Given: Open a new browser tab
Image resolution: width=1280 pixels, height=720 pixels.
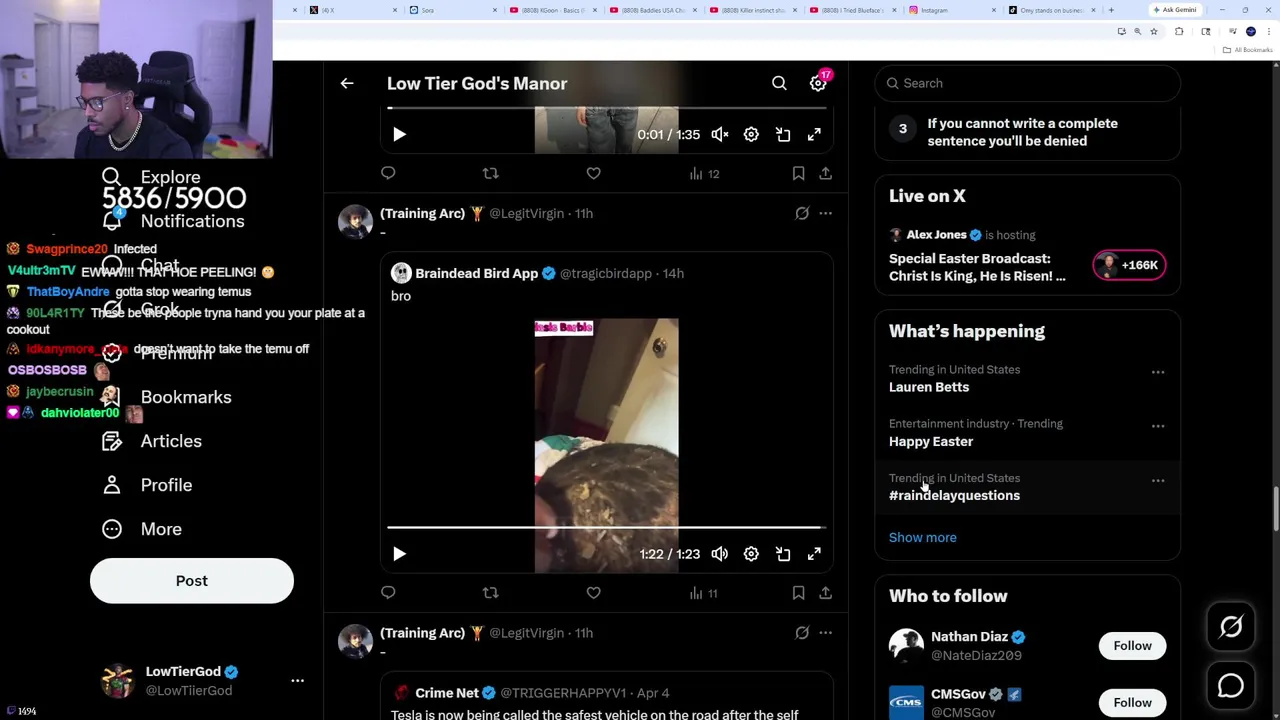Looking at the screenshot, I should pos(1111,10).
